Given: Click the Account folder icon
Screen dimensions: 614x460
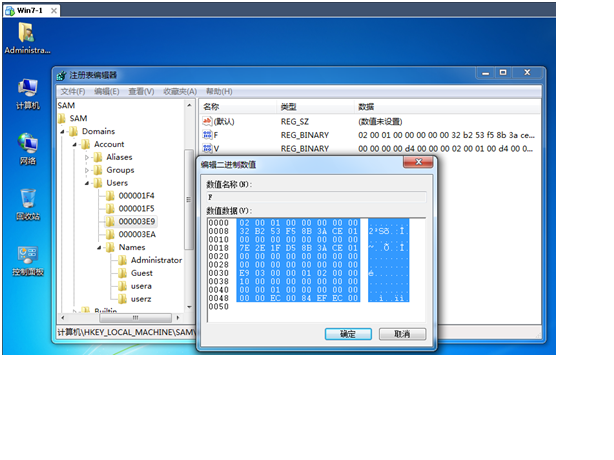Looking at the screenshot, I should tap(85, 144).
